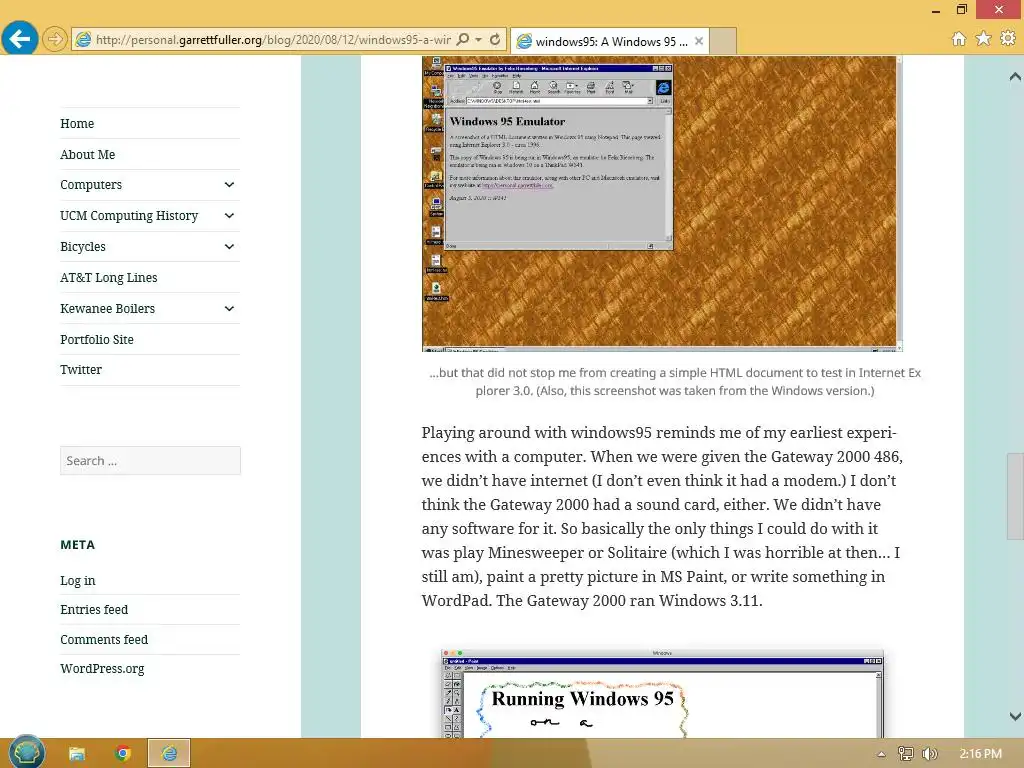Open the volume speaker tray icon
This screenshot has height=768, width=1024.
(x=929, y=754)
